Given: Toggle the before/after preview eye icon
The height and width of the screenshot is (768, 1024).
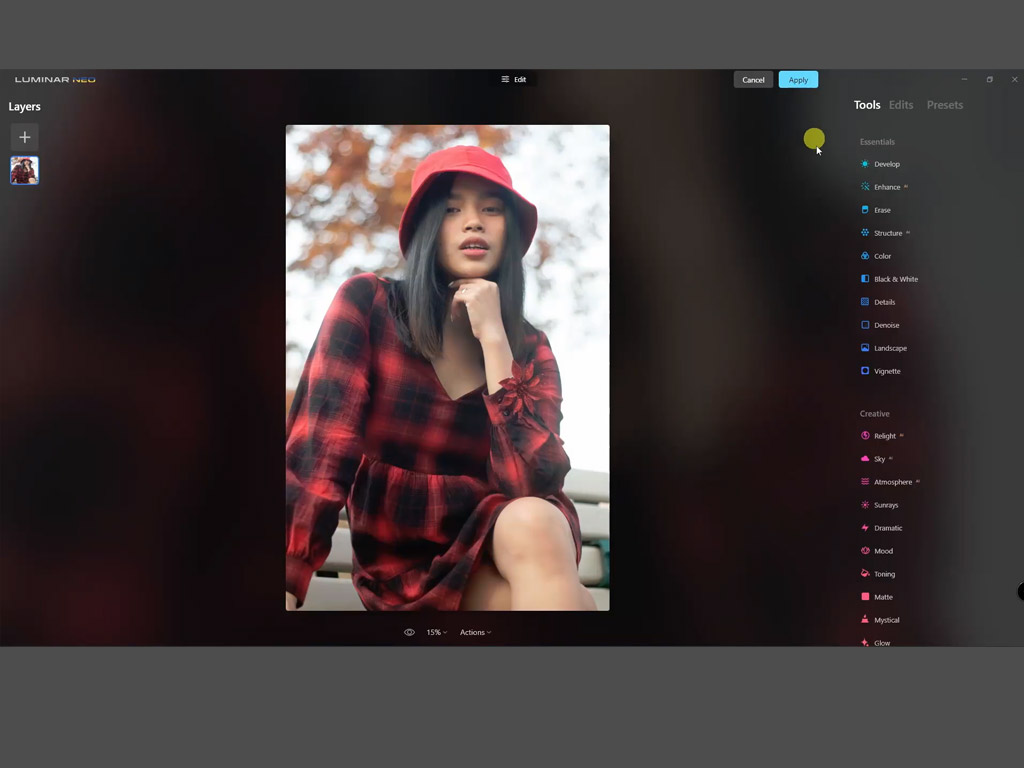Looking at the screenshot, I should (409, 632).
